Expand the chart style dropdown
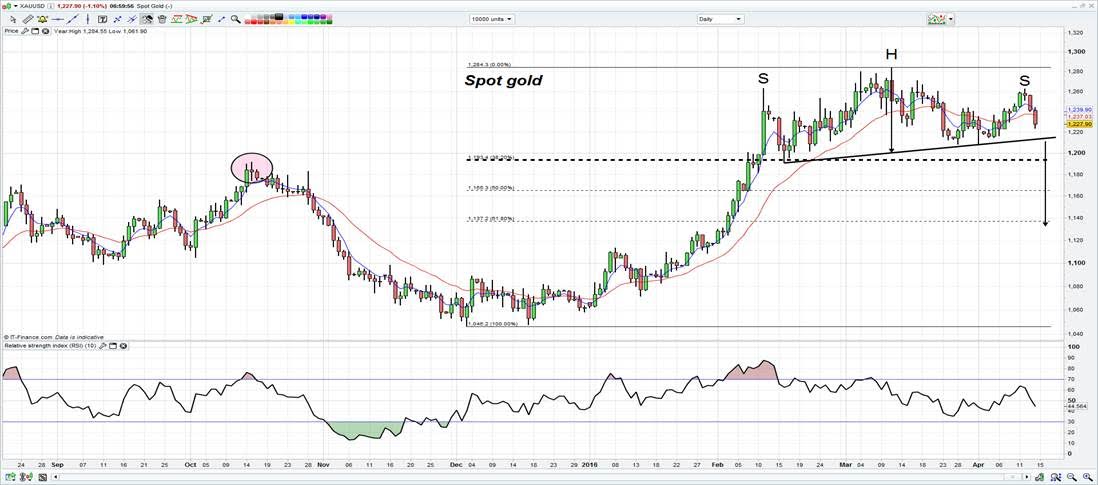 pyautogui.click(x=951, y=19)
